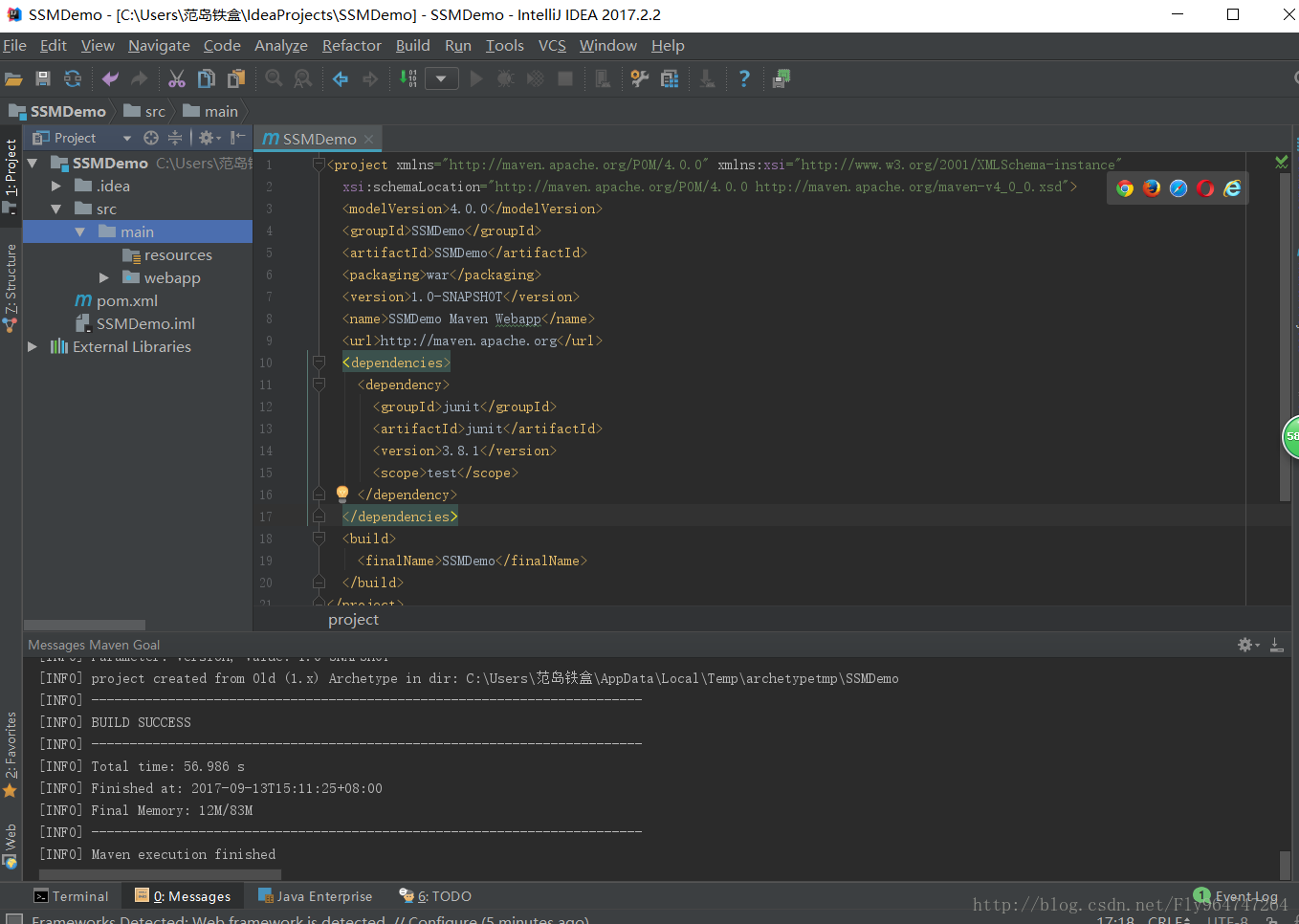Click the Undo arrow in the toolbar

[x=110, y=79]
